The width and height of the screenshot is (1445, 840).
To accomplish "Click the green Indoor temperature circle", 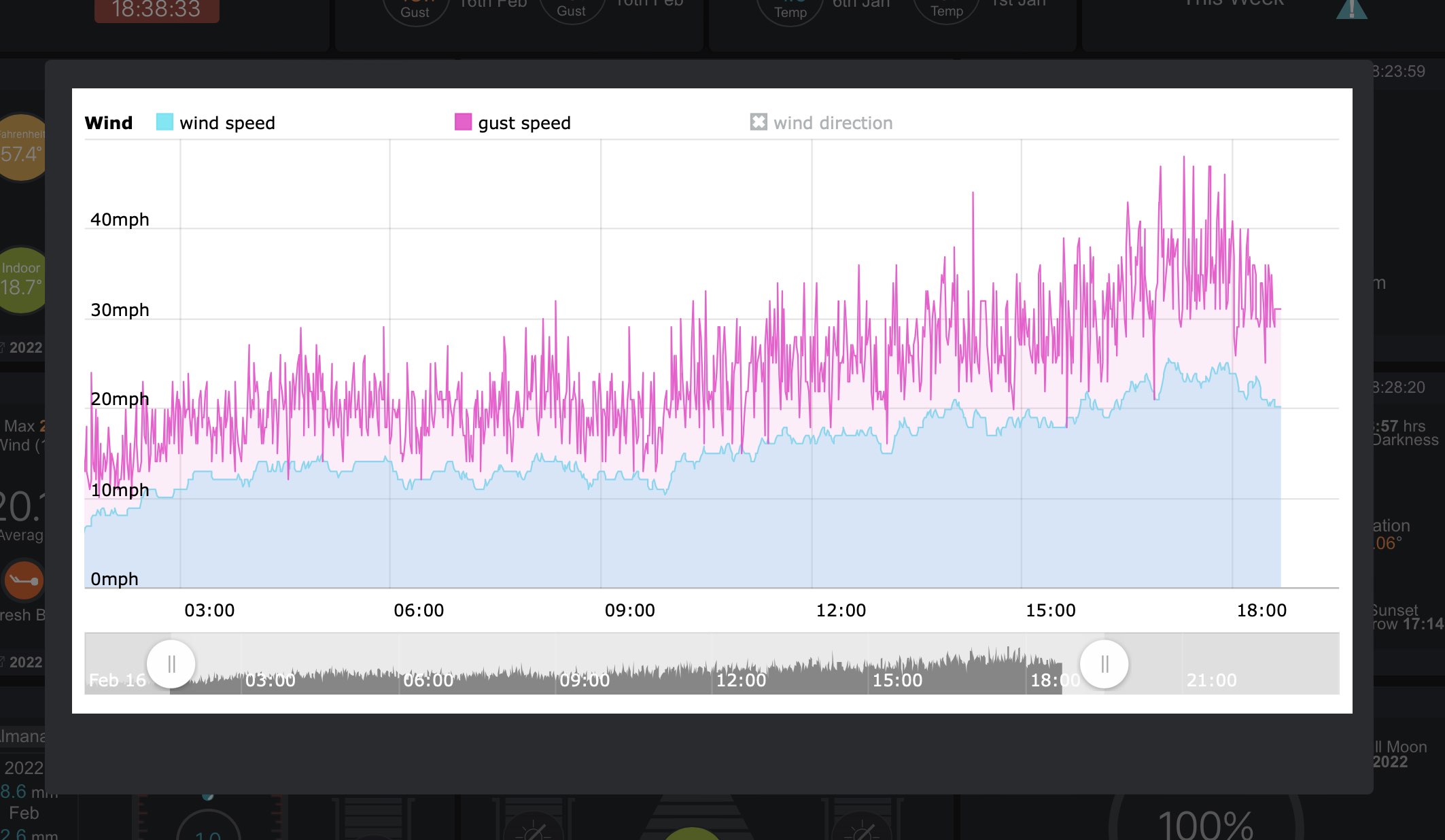I will point(22,279).
